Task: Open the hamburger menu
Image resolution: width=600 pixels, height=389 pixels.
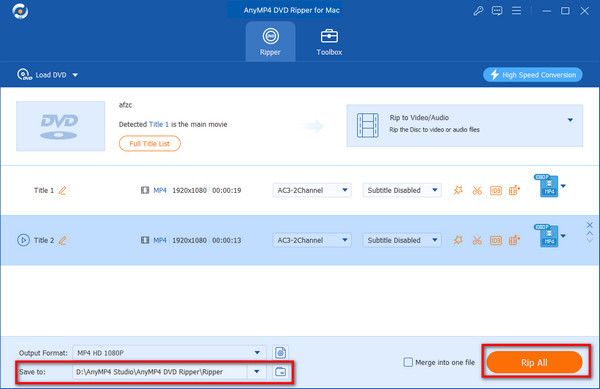Action: [517, 11]
